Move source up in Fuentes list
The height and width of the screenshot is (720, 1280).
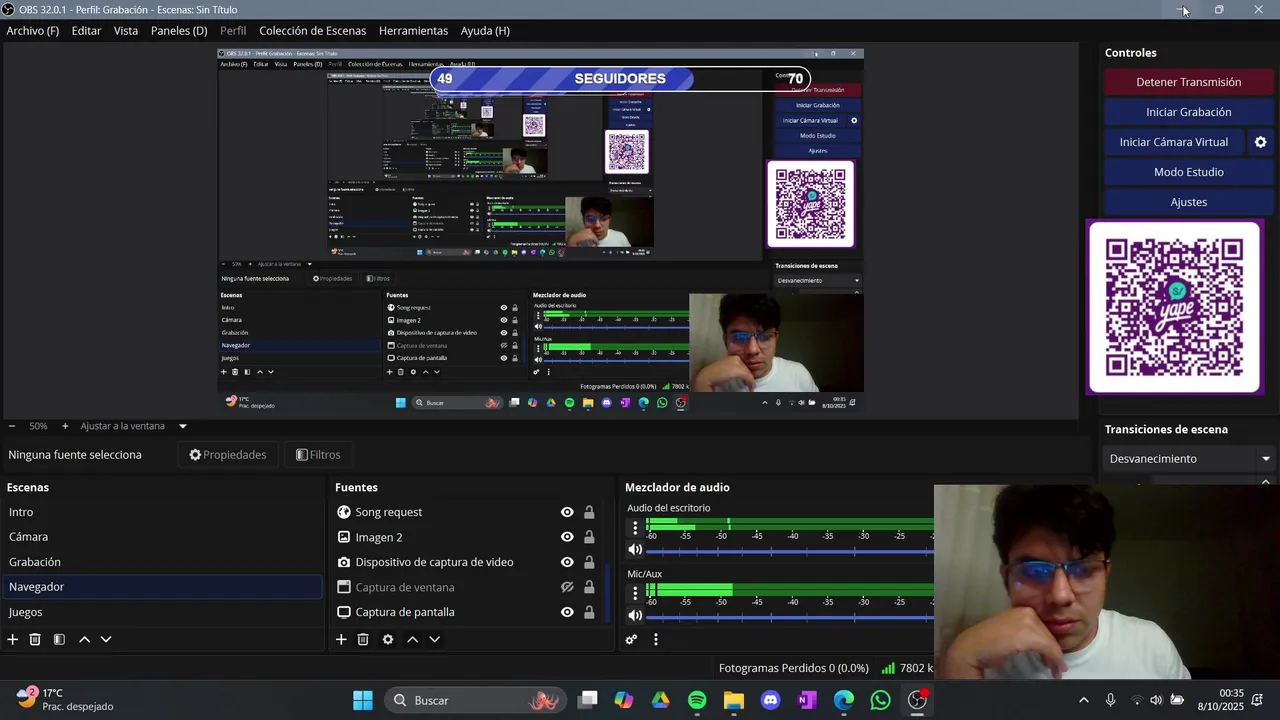tap(412, 639)
